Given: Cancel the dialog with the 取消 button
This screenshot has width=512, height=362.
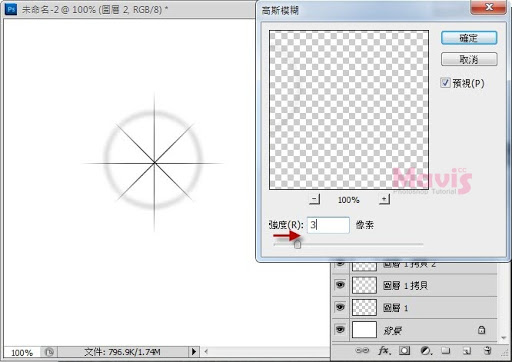Looking at the screenshot, I should coord(469,59).
